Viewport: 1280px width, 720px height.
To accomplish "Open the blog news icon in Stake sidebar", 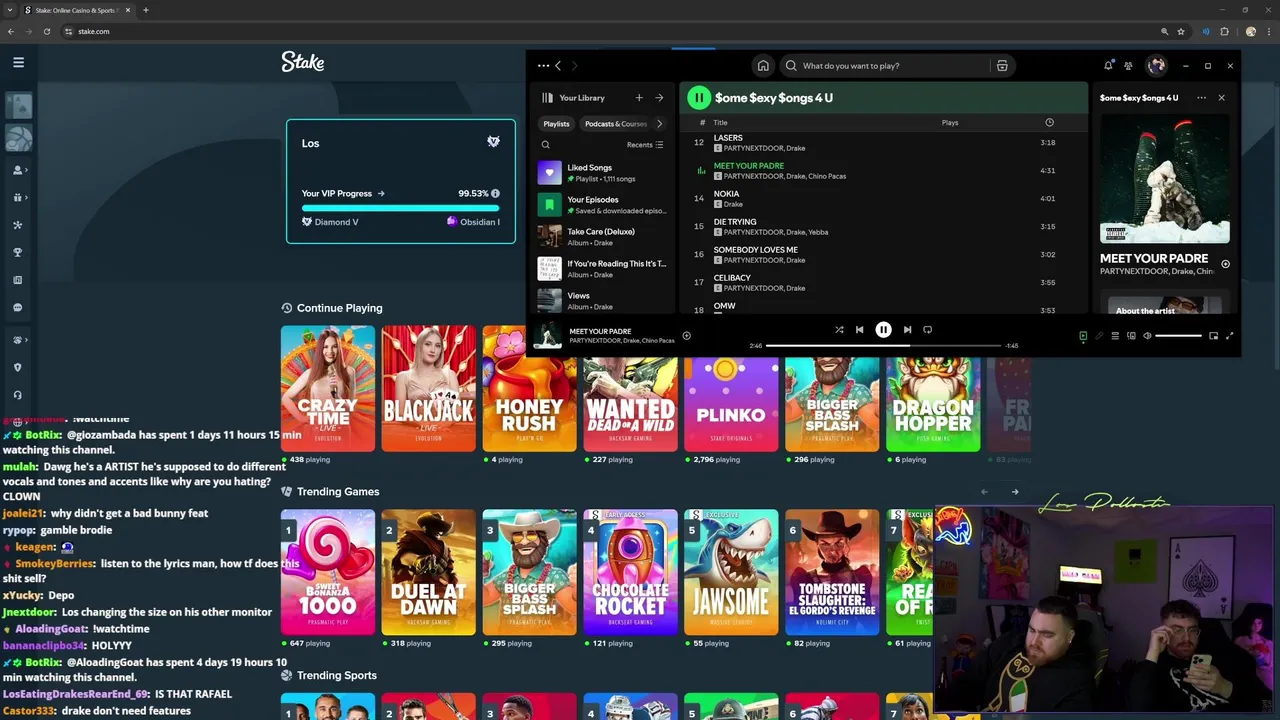I will (x=18, y=280).
